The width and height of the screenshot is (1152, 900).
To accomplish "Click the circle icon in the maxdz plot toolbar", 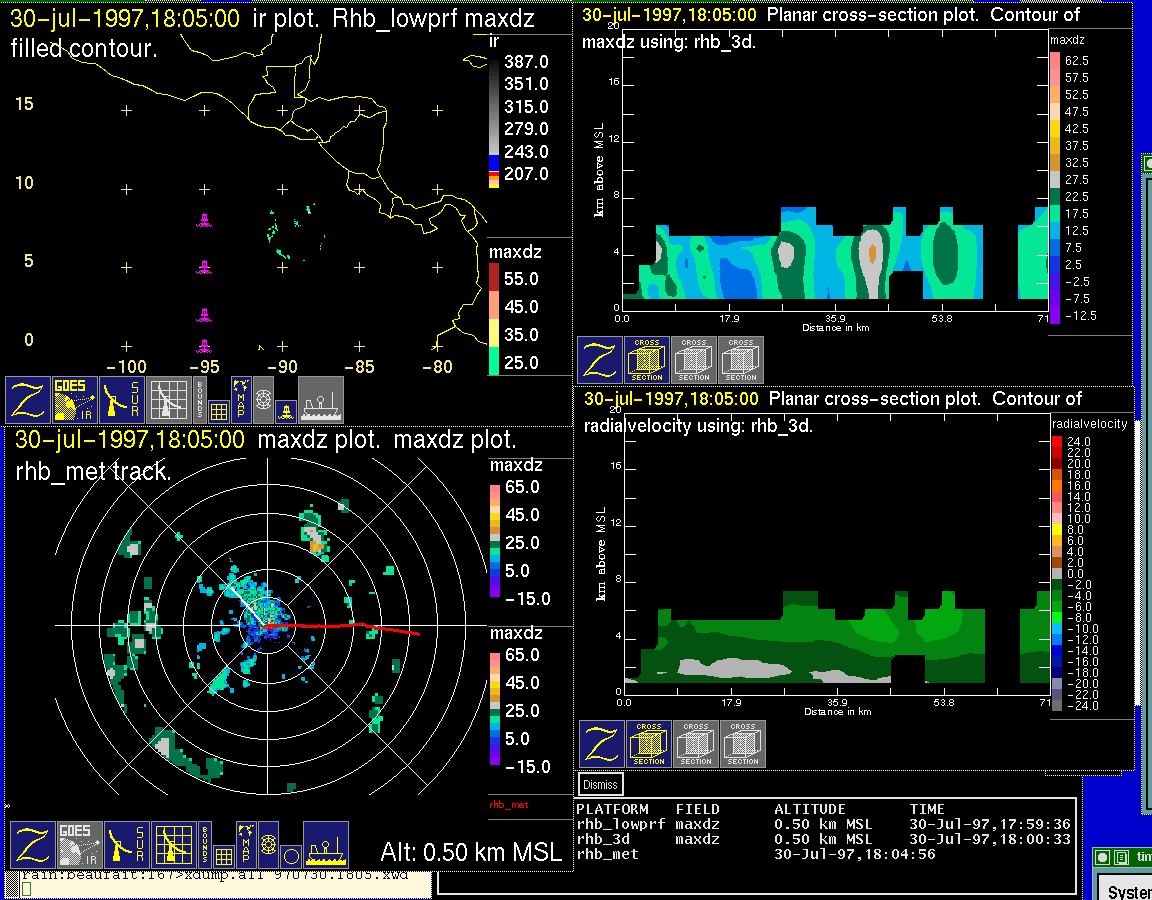I will tap(290, 855).
